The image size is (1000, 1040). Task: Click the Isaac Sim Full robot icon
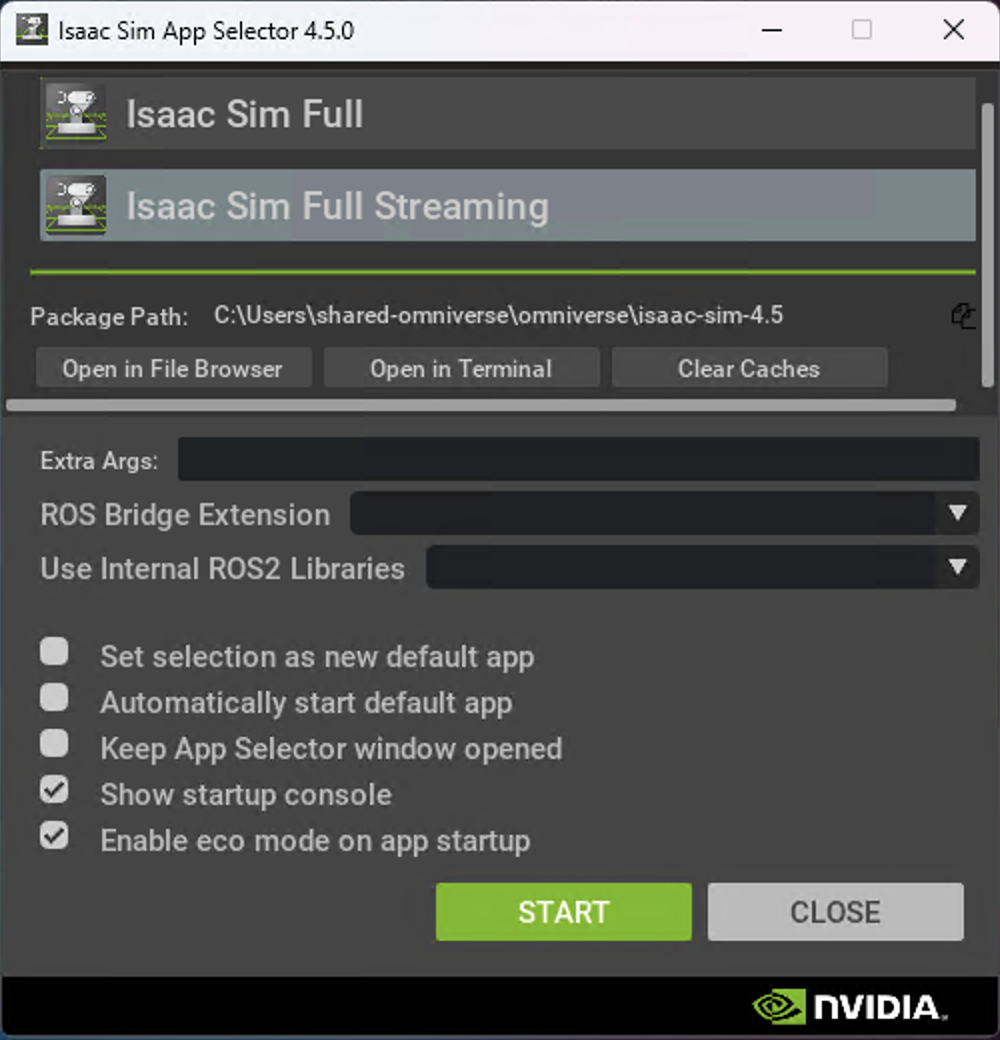(x=74, y=113)
